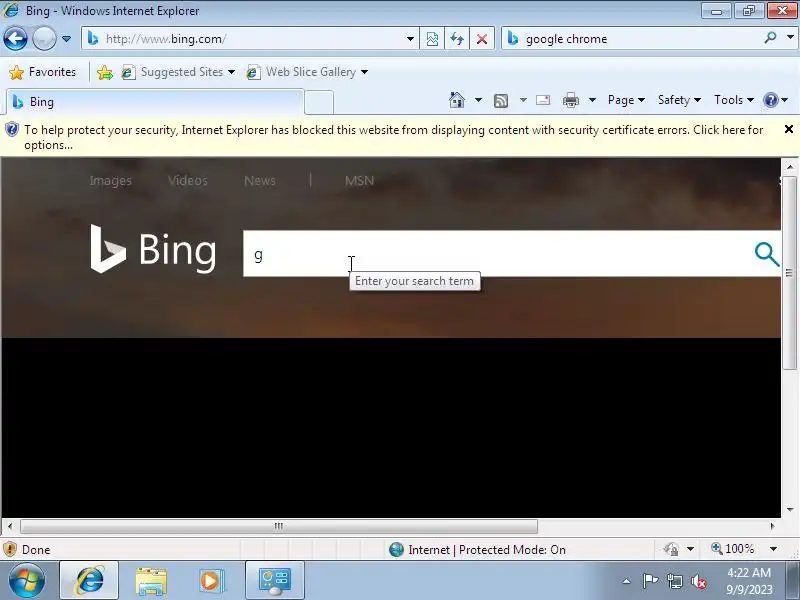800x600 pixels.
Task: Click the Bing search text field
Action: (x=495, y=254)
